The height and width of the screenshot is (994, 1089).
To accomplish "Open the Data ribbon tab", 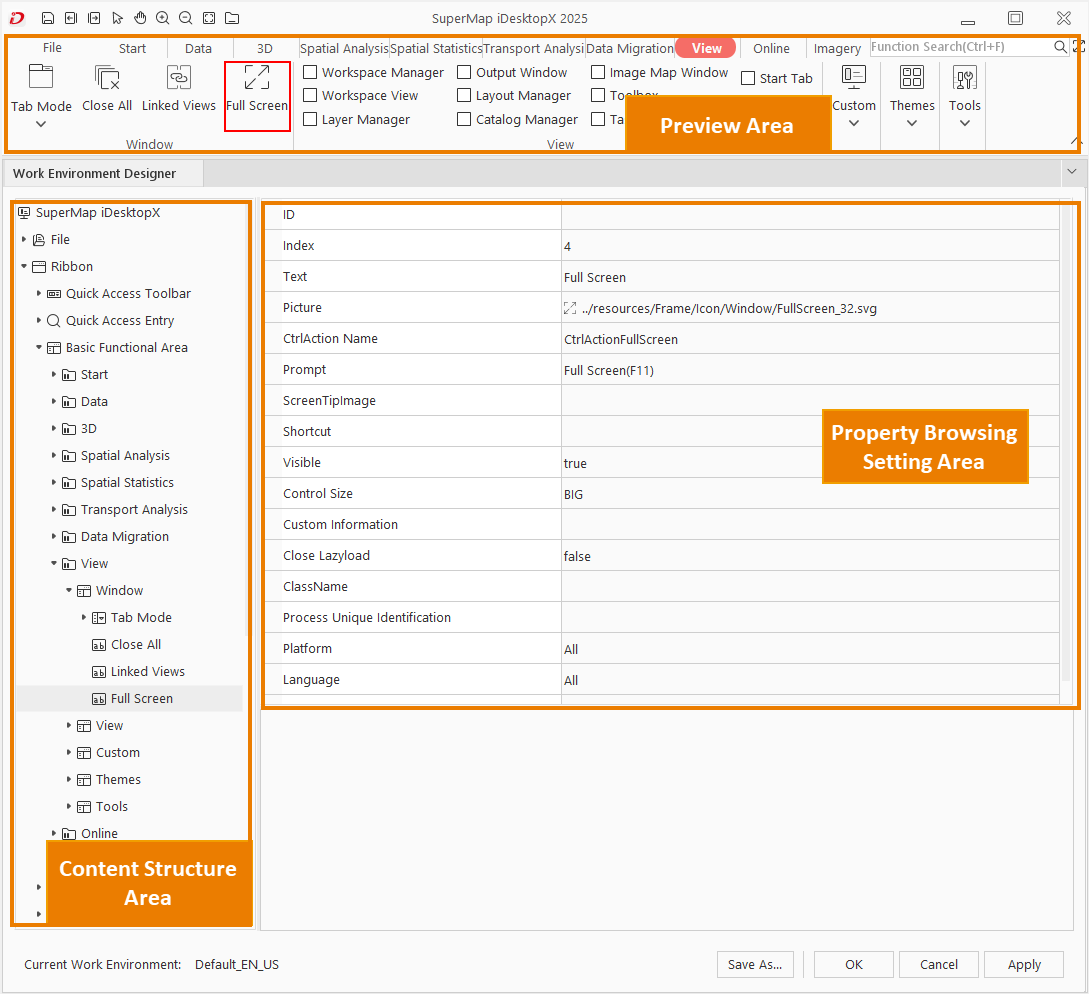I will 199,49.
